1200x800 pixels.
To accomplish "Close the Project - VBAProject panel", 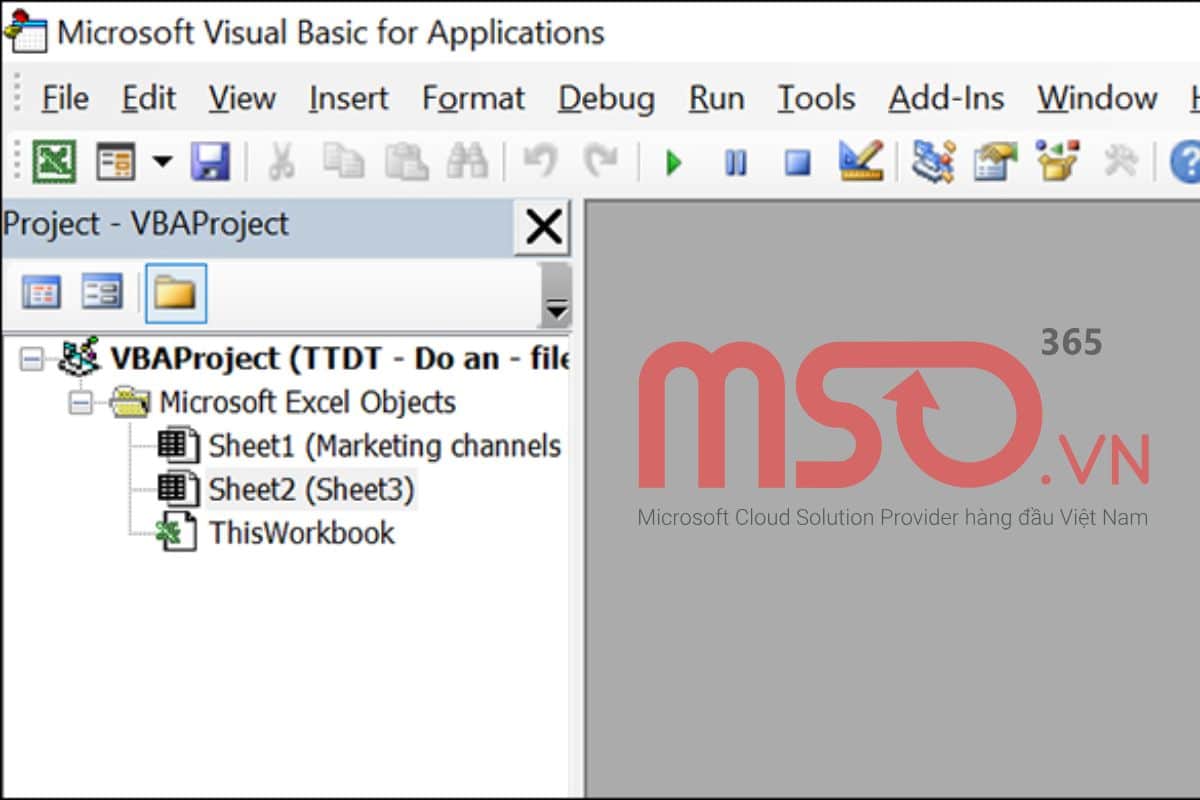I will coord(543,228).
